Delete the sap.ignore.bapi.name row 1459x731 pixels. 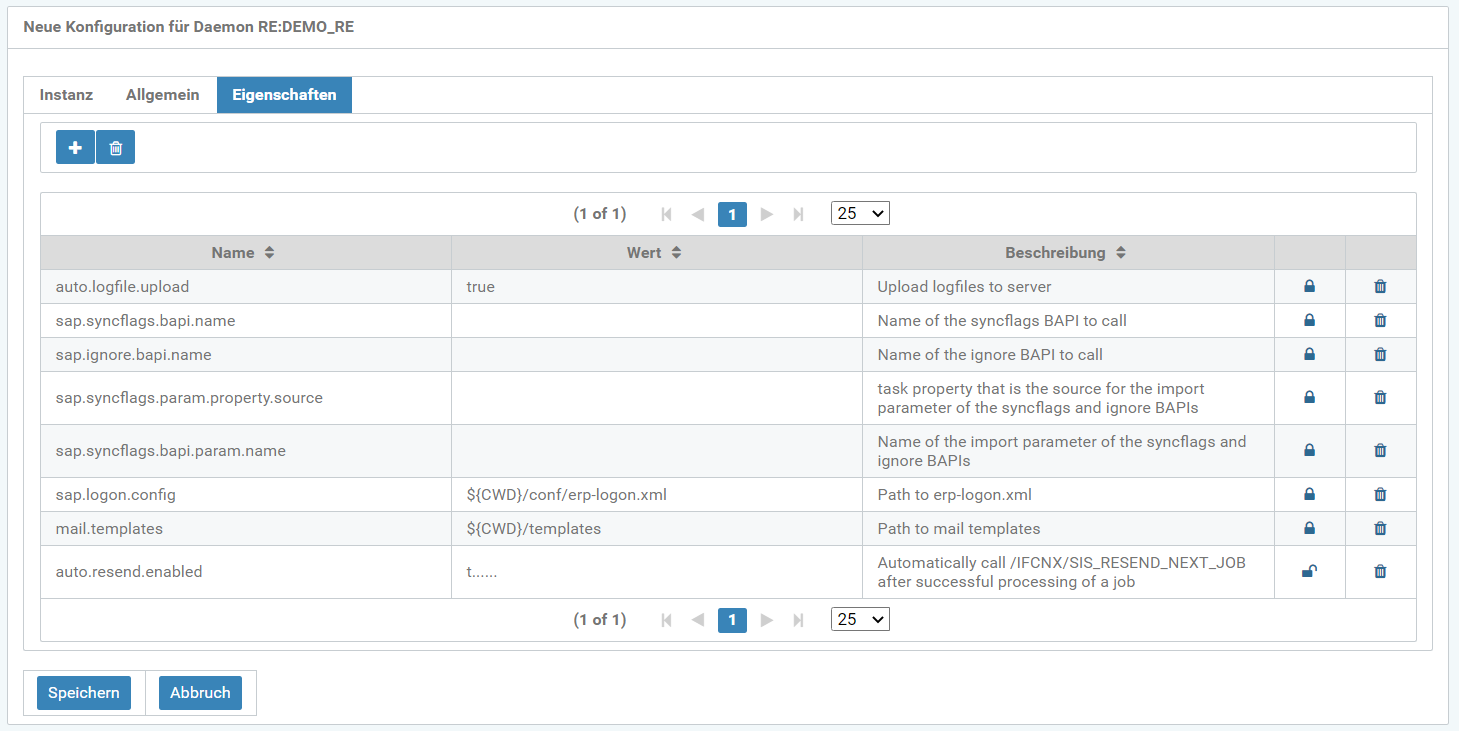(x=1380, y=355)
